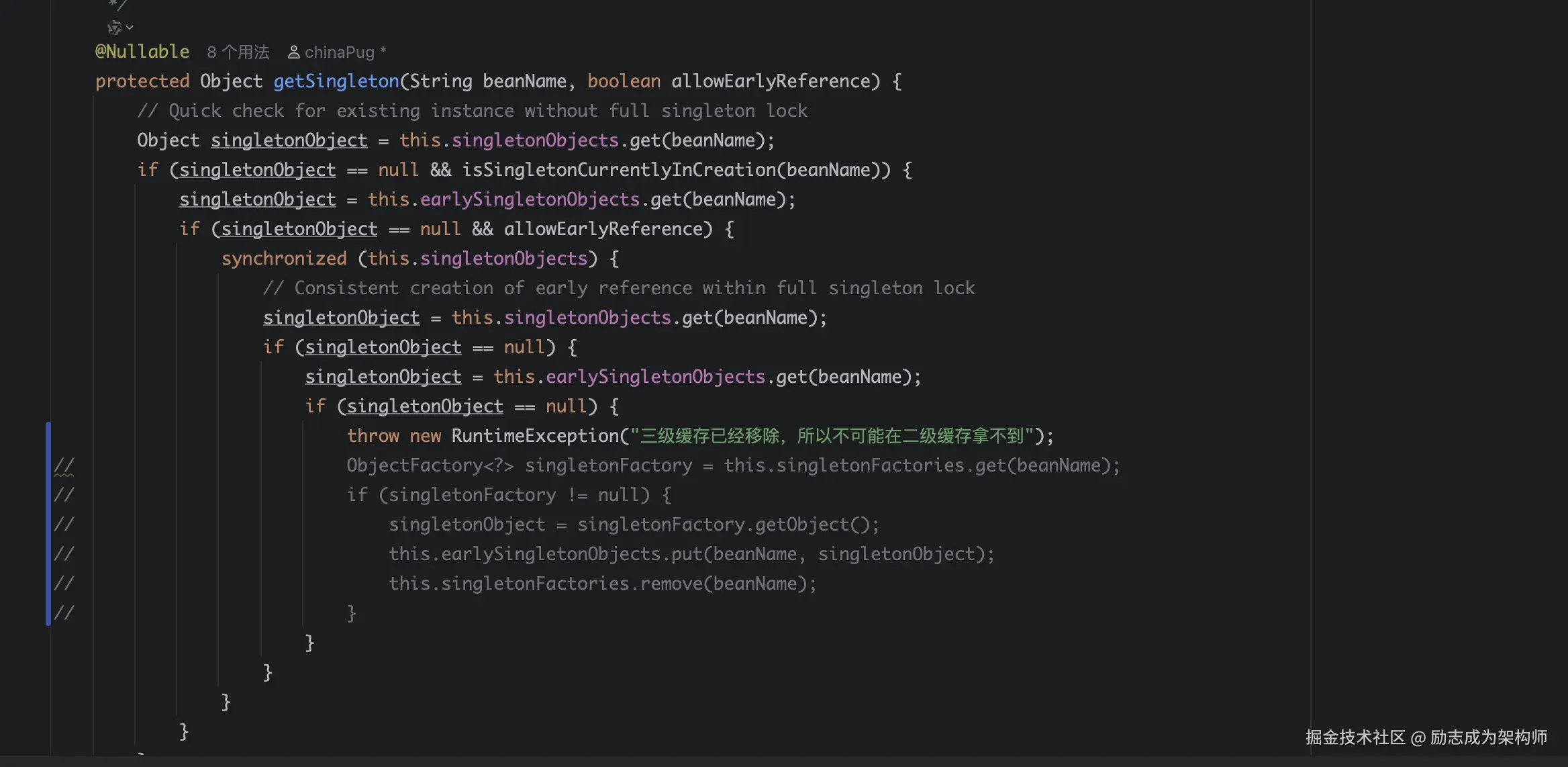Click the blue change marker in the gutter
The width and height of the screenshot is (1568, 767).
(48, 524)
